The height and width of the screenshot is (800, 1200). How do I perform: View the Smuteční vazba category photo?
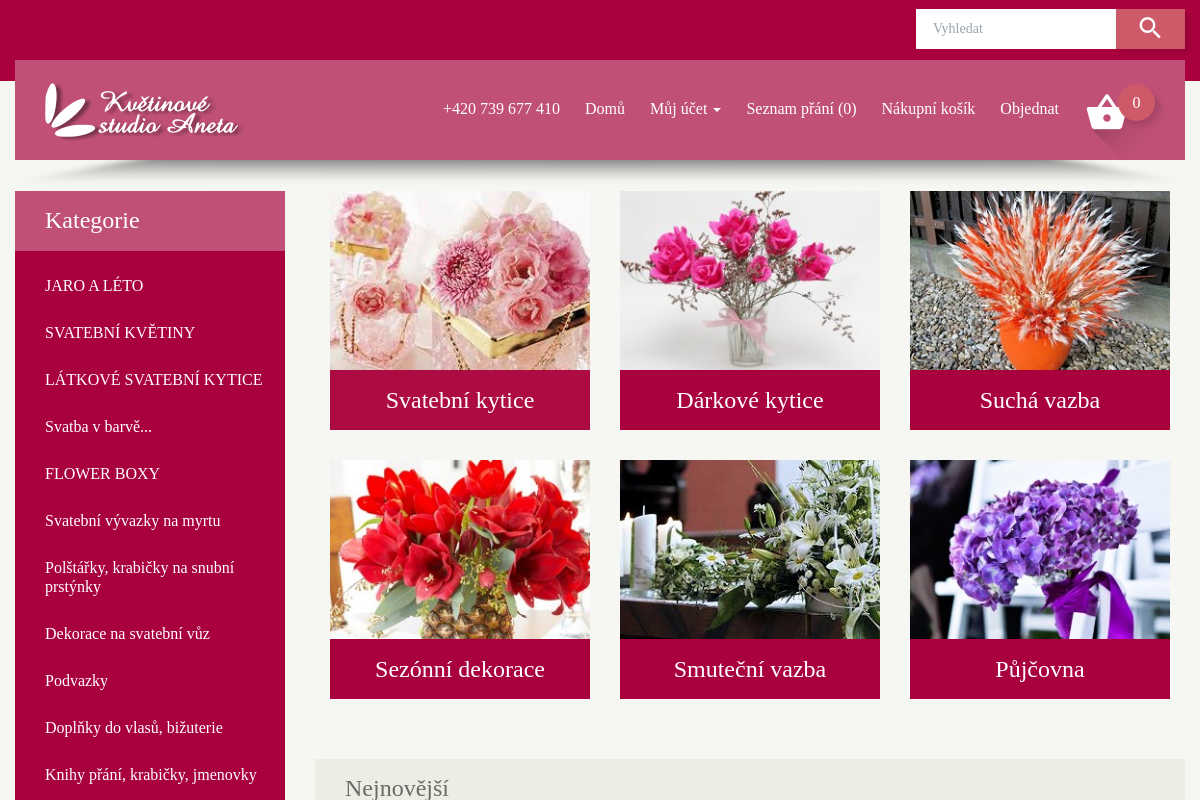pyautogui.click(x=750, y=549)
